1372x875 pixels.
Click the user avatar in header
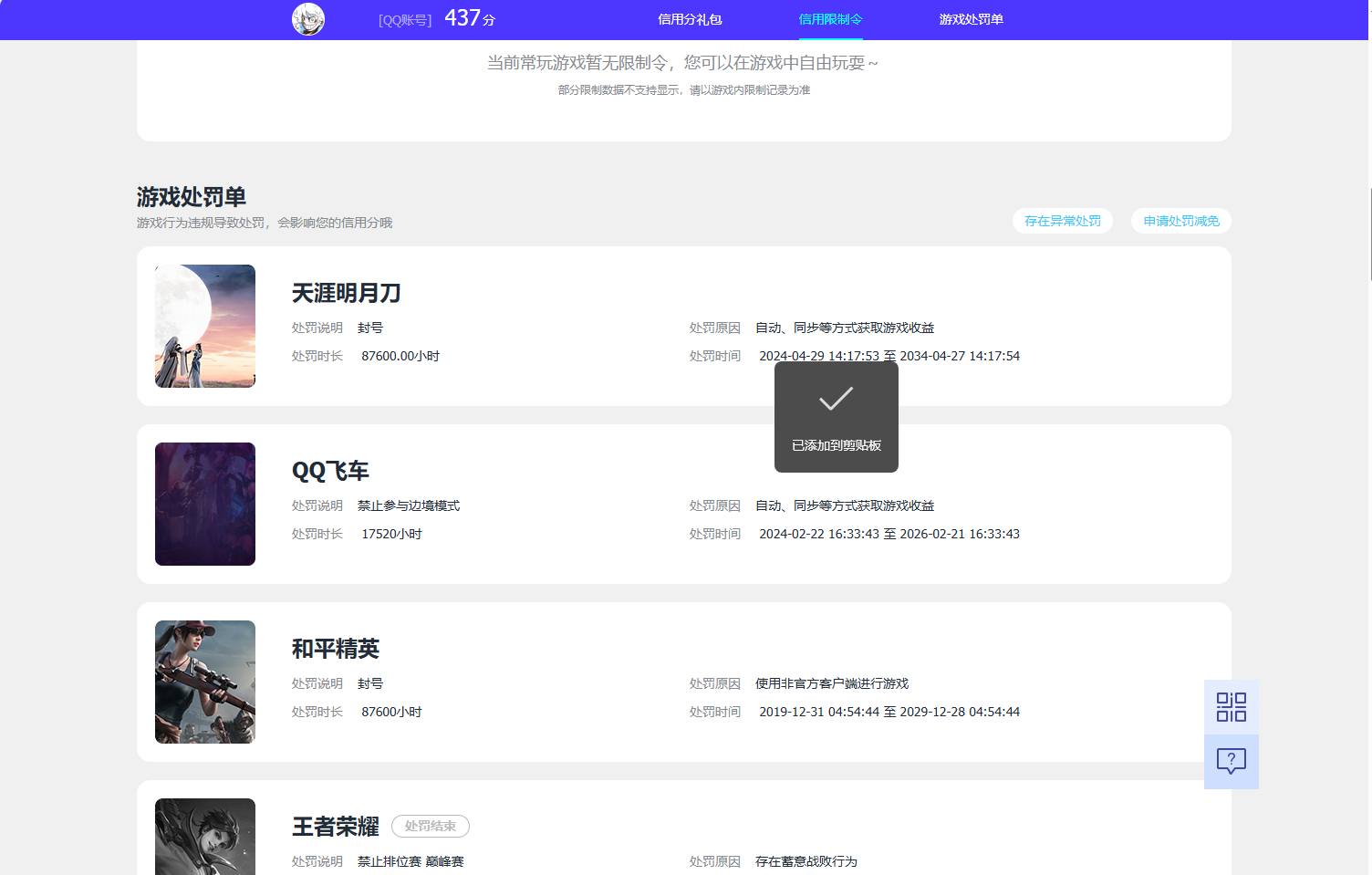308,19
